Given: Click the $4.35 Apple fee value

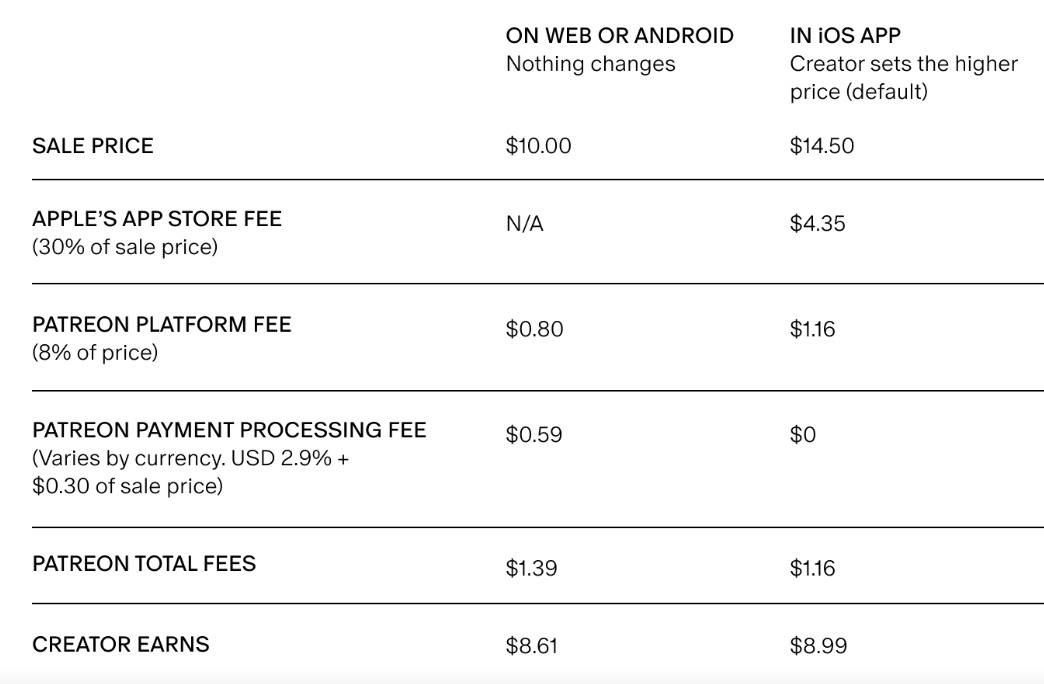Looking at the screenshot, I should tap(818, 224).
